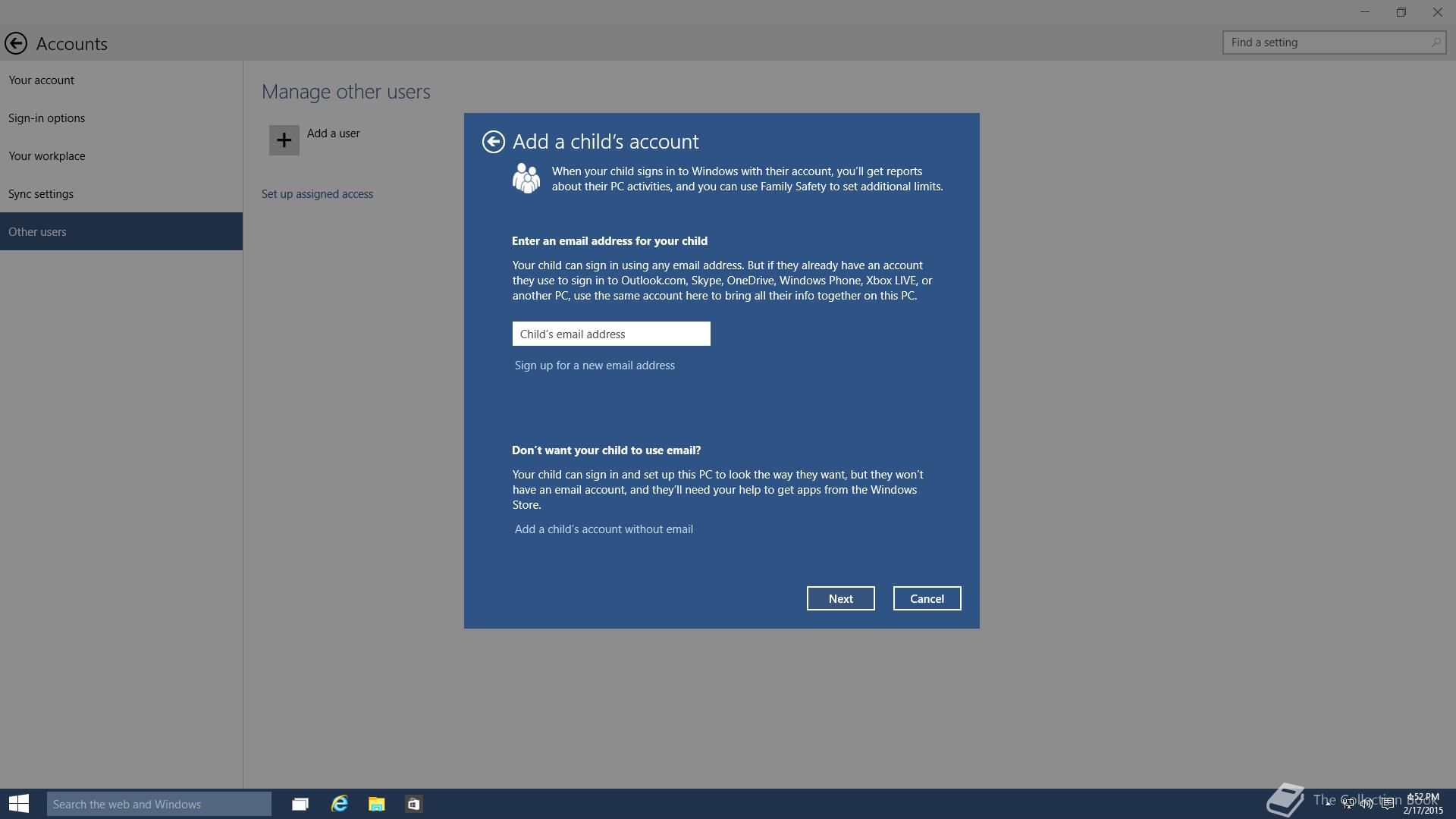1456x819 pixels.
Task: Launch Internet Explorer from the taskbar
Action: pos(339,804)
